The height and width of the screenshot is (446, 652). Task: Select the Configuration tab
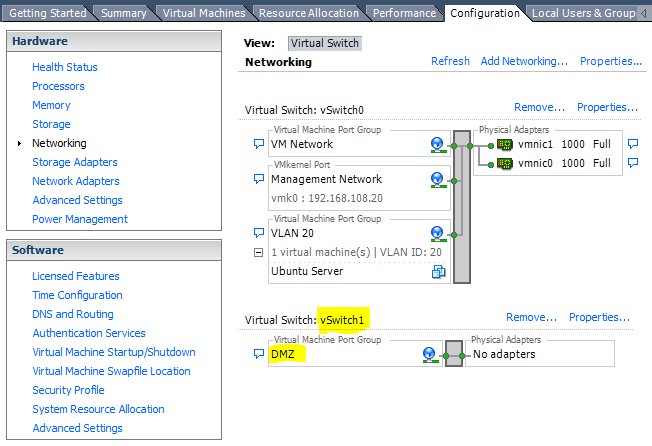coord(485,13)
